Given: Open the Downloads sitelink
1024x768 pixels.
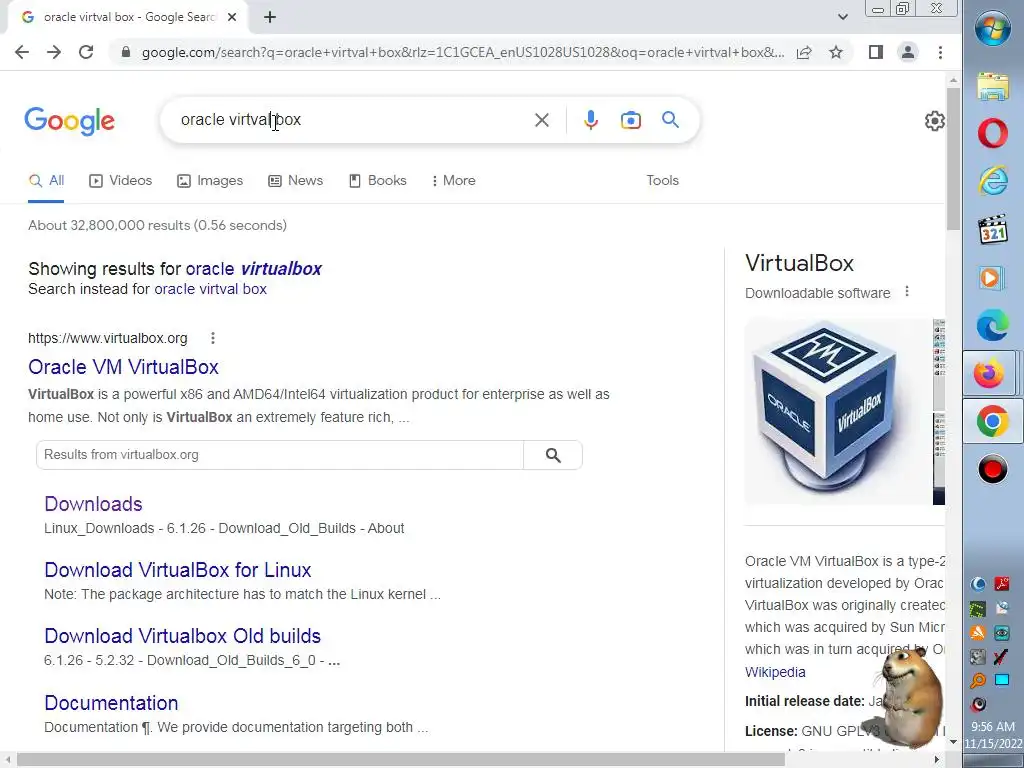Looking at the screenshot, I should [93, 504].
